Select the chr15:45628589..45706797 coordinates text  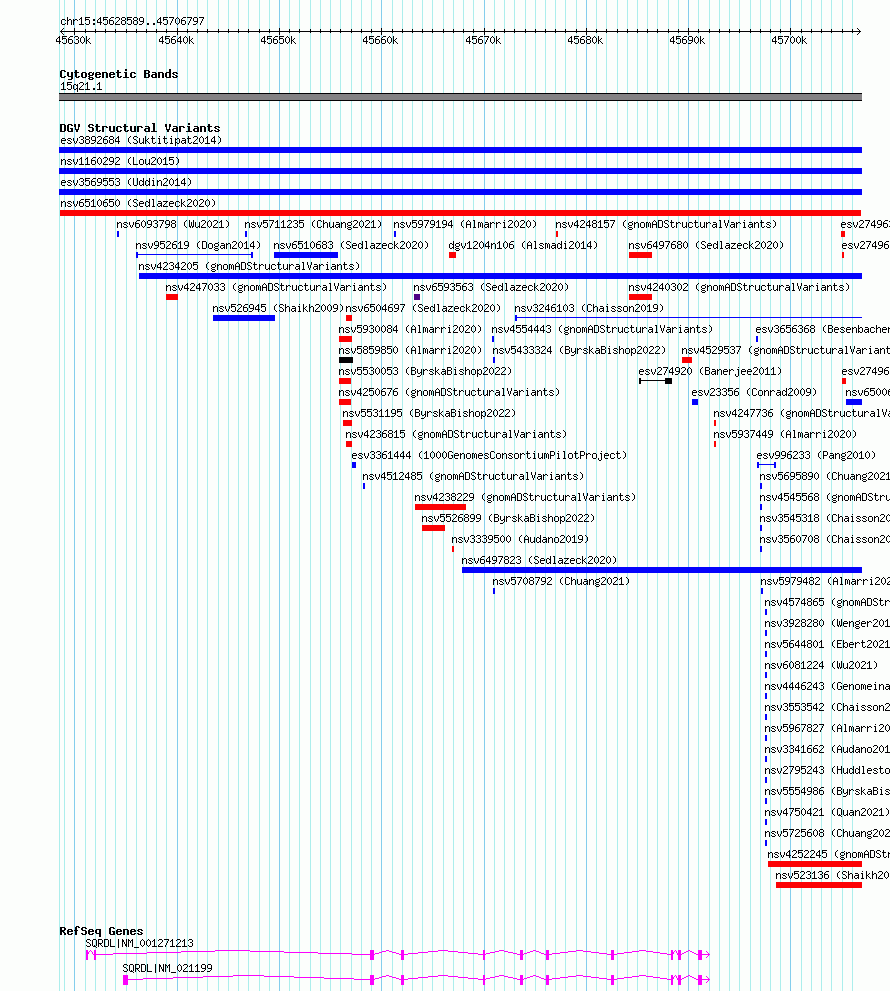tap(132, 21)
